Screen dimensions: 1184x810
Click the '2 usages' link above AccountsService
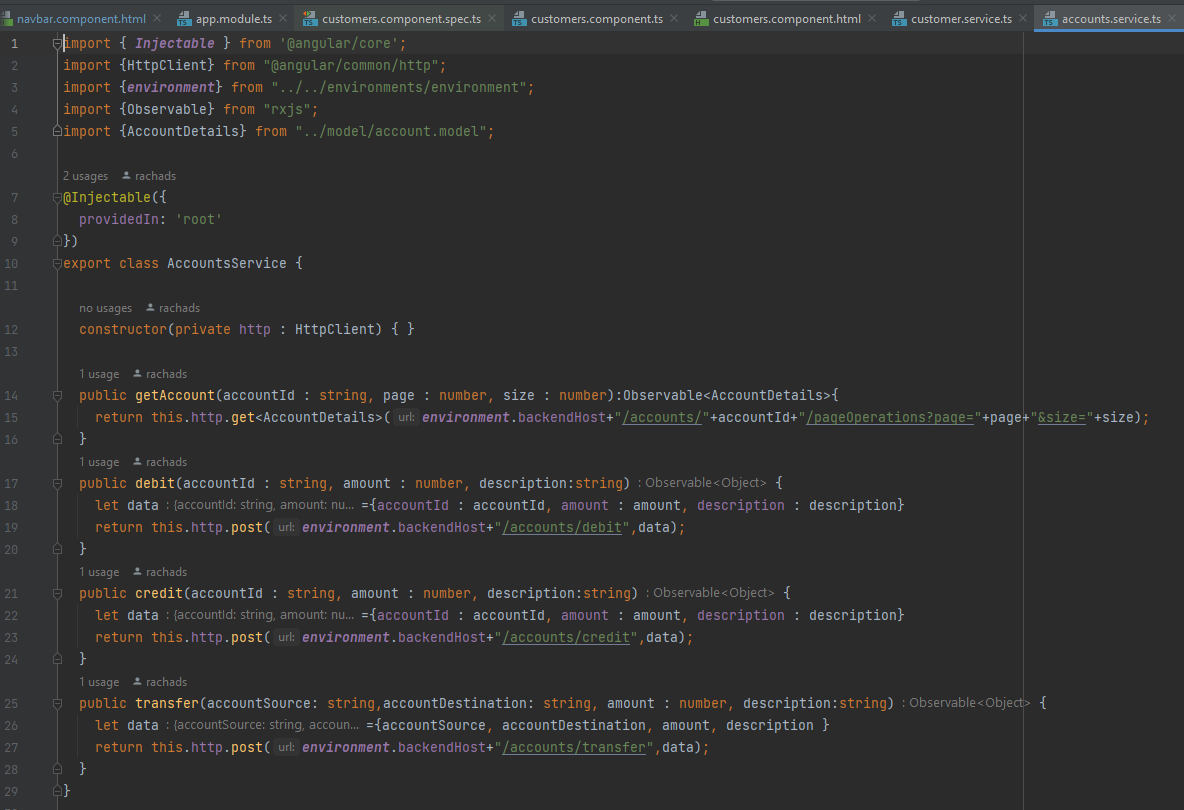pos(86,175)
